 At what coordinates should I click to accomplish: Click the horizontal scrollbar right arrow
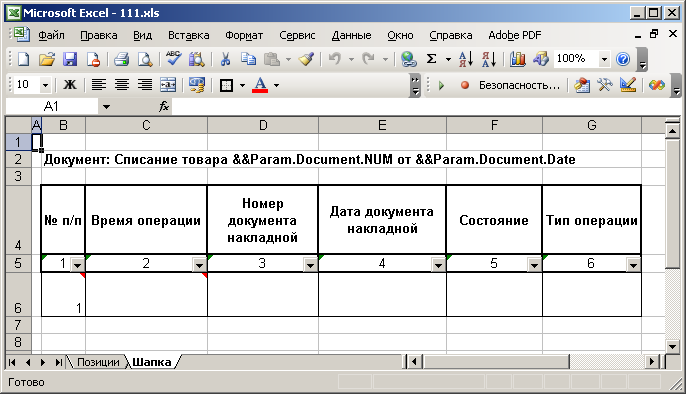652,362
